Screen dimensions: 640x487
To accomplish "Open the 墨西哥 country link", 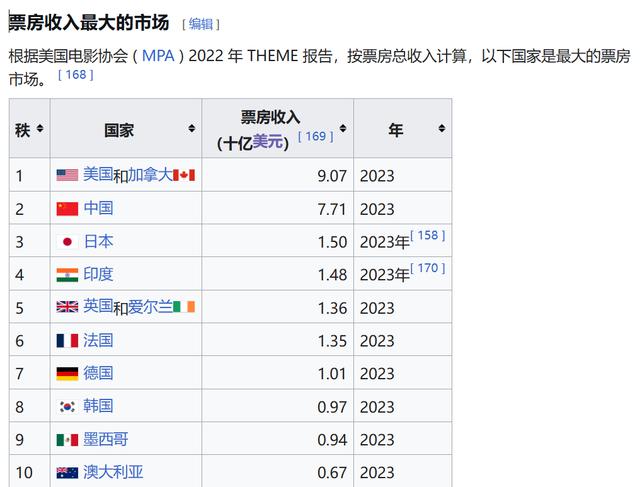I will tap(106, 439).
